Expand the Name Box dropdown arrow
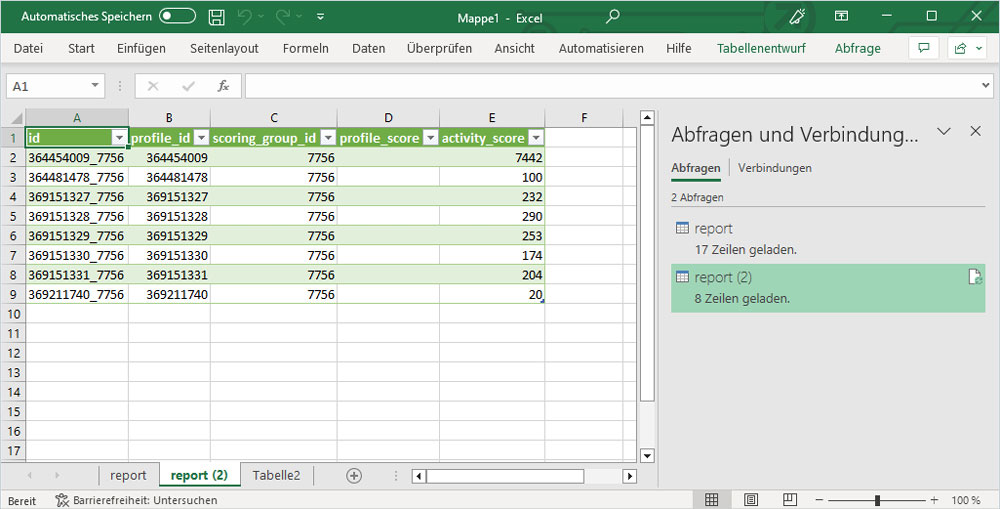1000x509 pixels. tap(95, 85)
